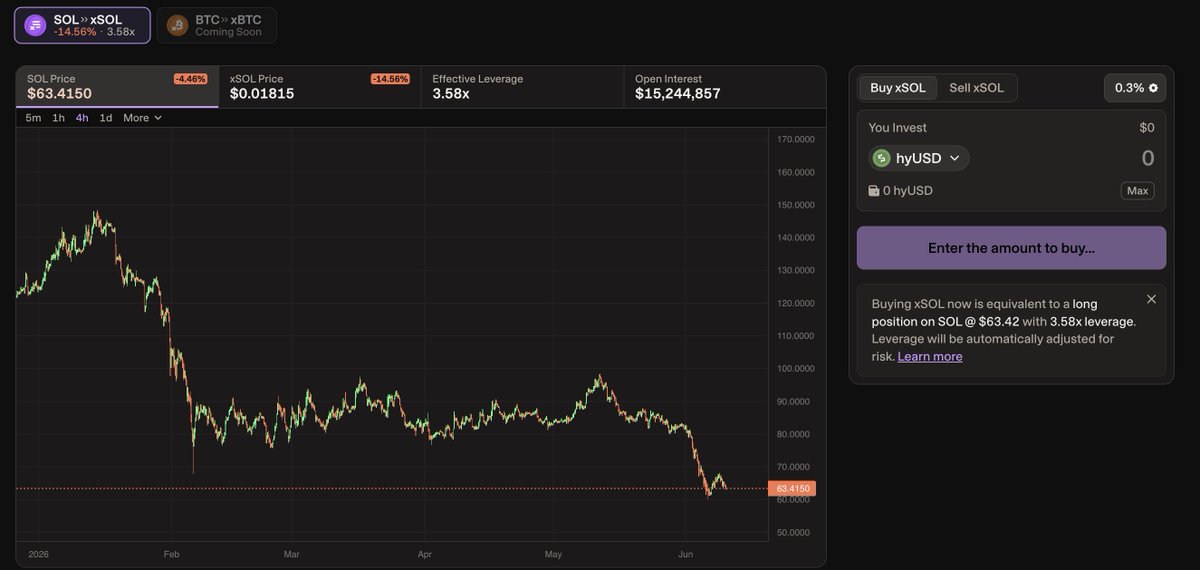The height and width of the screenshot is (570, 1200).
Task: Click Enter the amount to buy button
Action: click(x=1011, y=248)
